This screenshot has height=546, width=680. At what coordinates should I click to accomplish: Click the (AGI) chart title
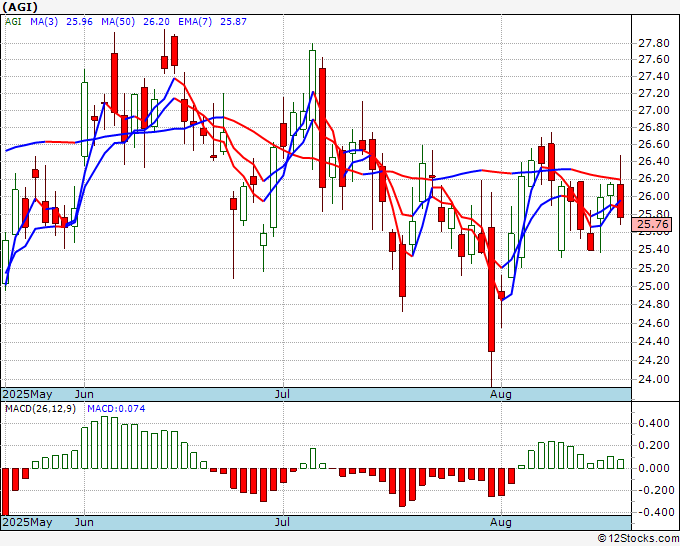pyautogui.click(x=20, y=7)
